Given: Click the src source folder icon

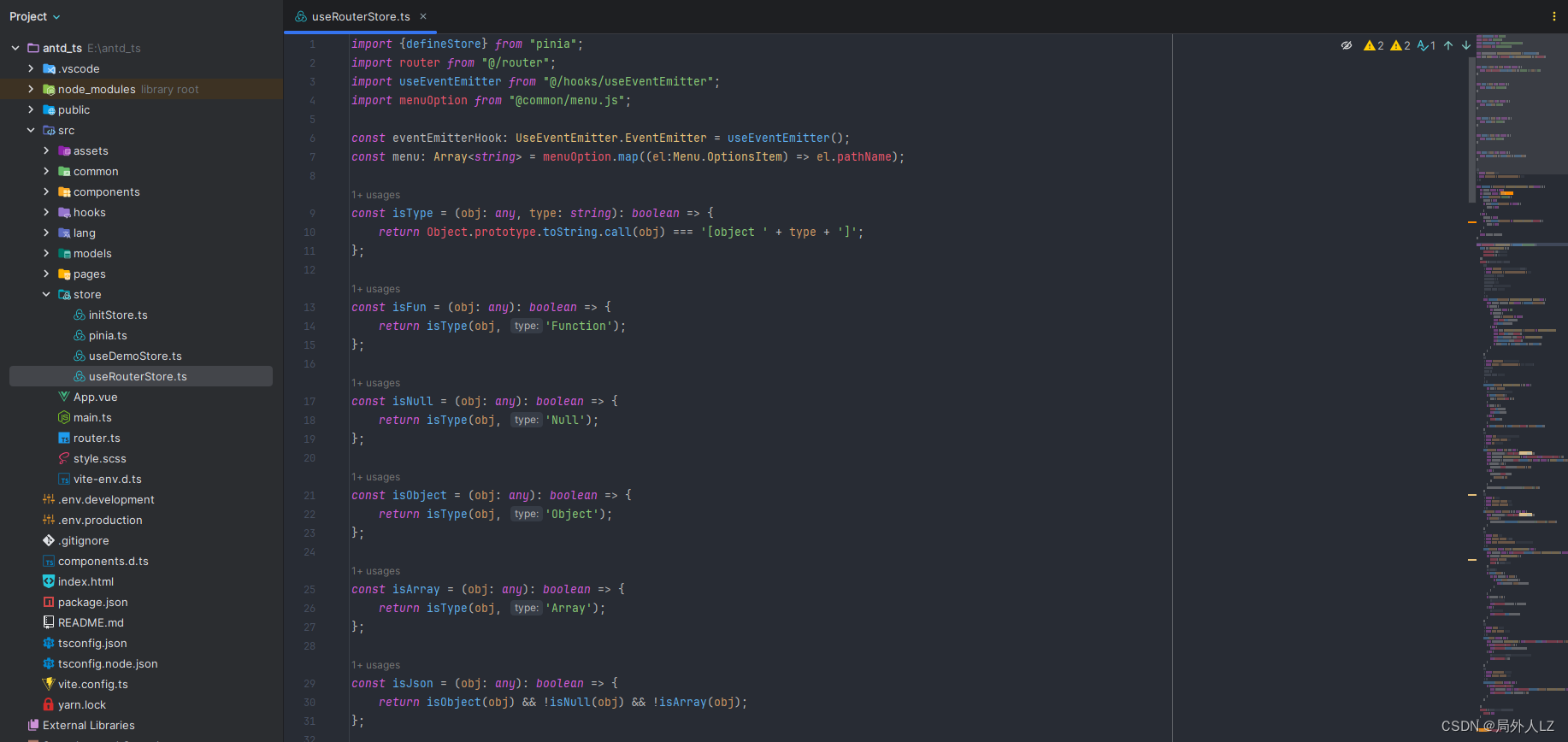Looking at the screenshot, I should (x=50, y=130).
